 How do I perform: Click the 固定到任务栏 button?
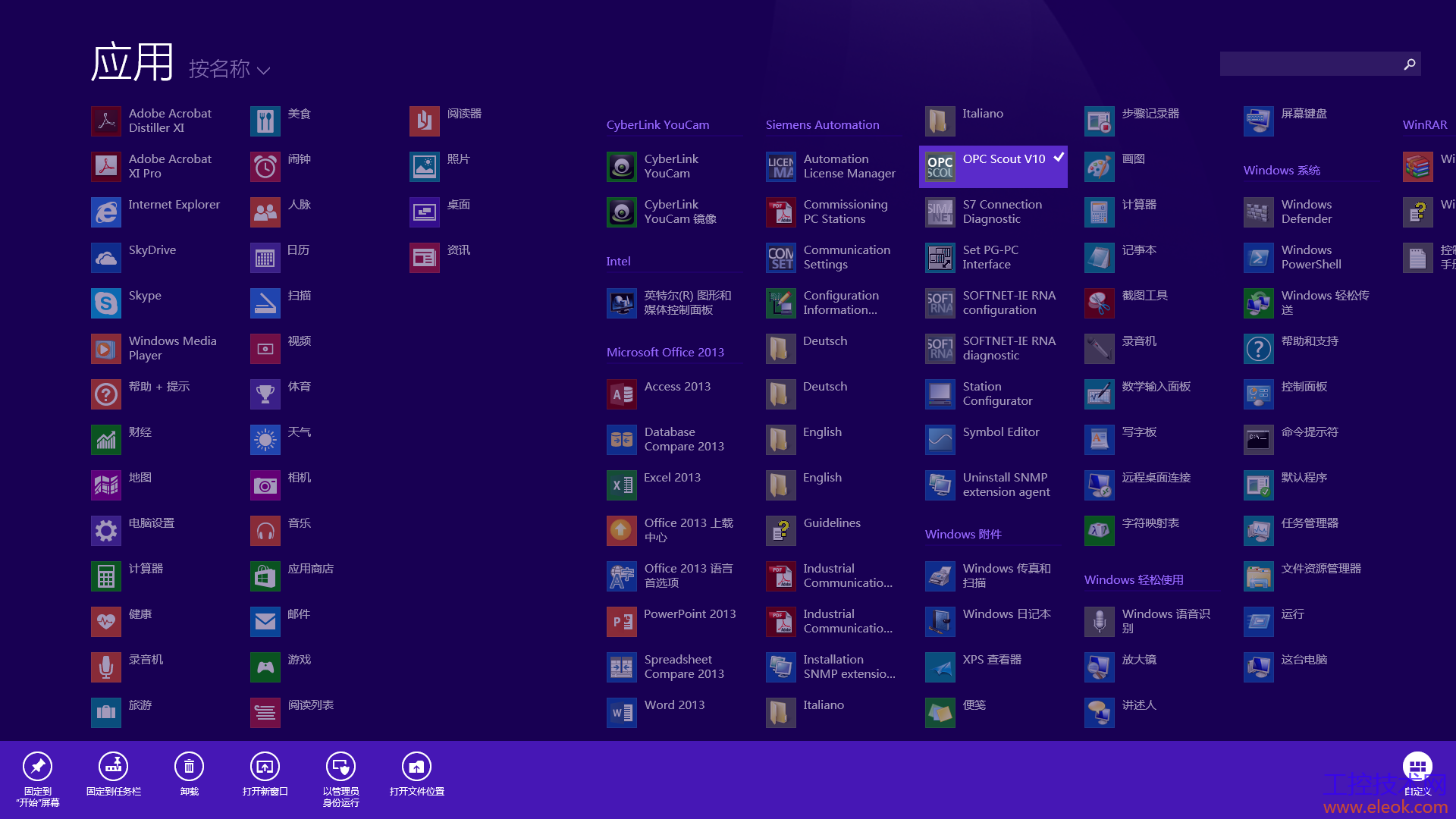pyautogui.click(x=114, y=775)
